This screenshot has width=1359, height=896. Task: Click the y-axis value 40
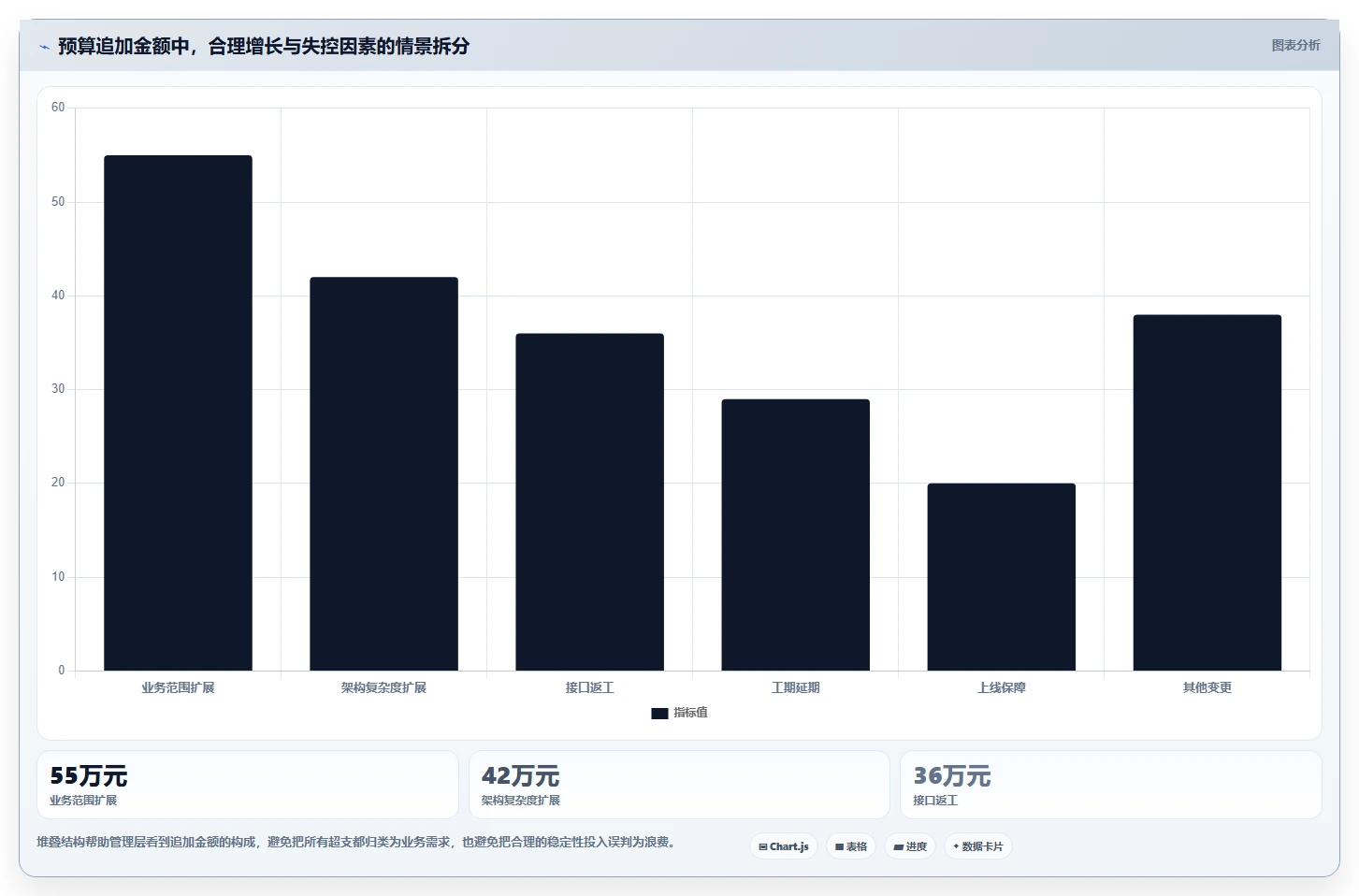tap(58, 296)
